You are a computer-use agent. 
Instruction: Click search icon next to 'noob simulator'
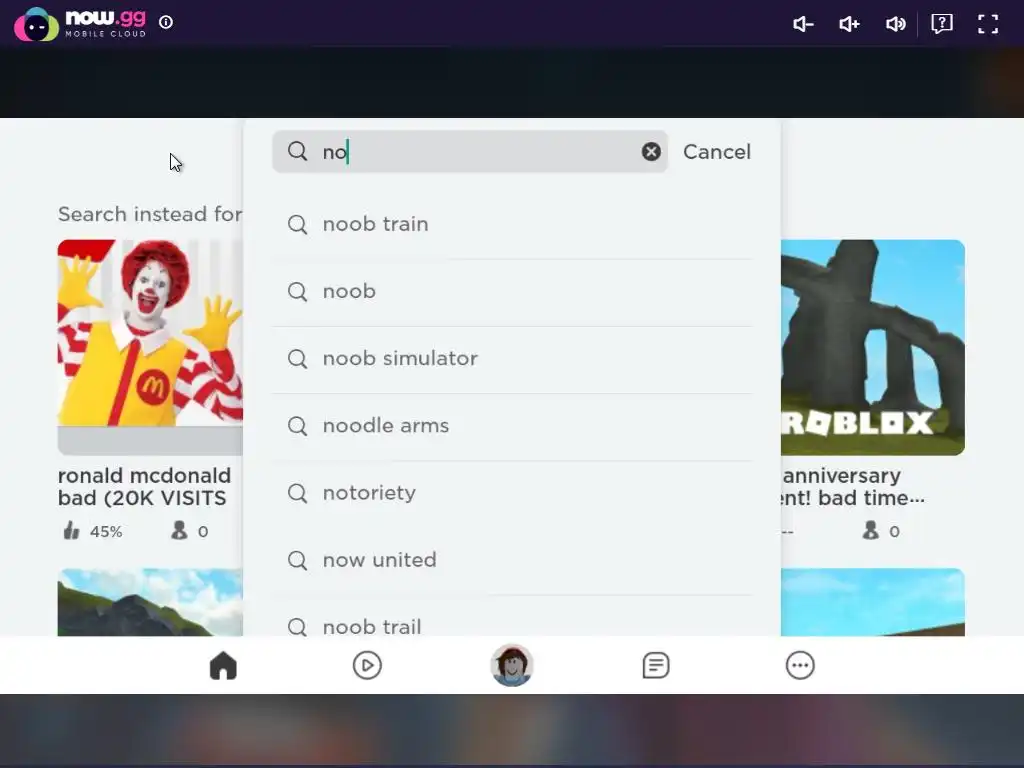click(x=297, y=359)
